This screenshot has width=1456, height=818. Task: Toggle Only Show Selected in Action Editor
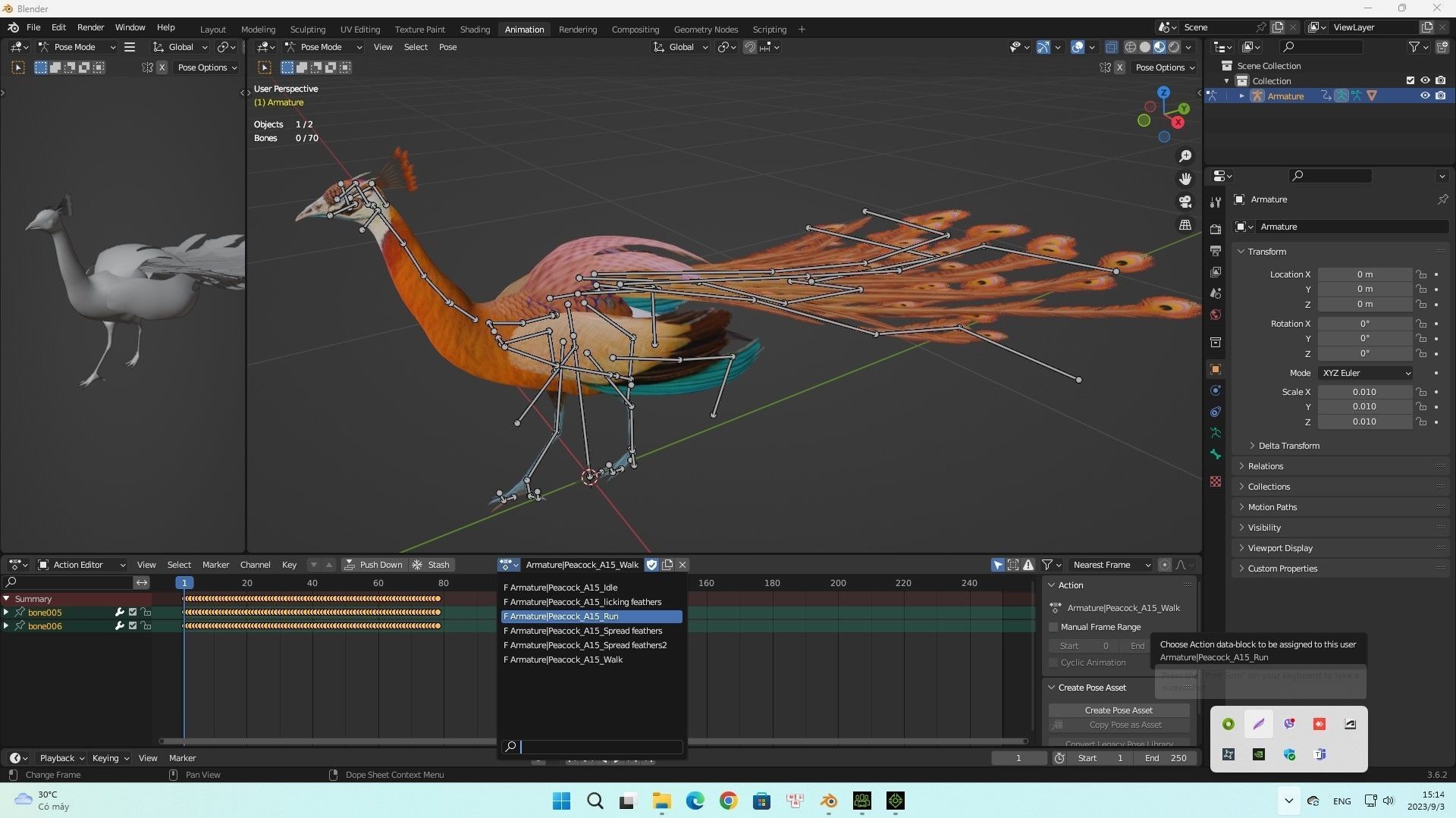tap(998, 565)
